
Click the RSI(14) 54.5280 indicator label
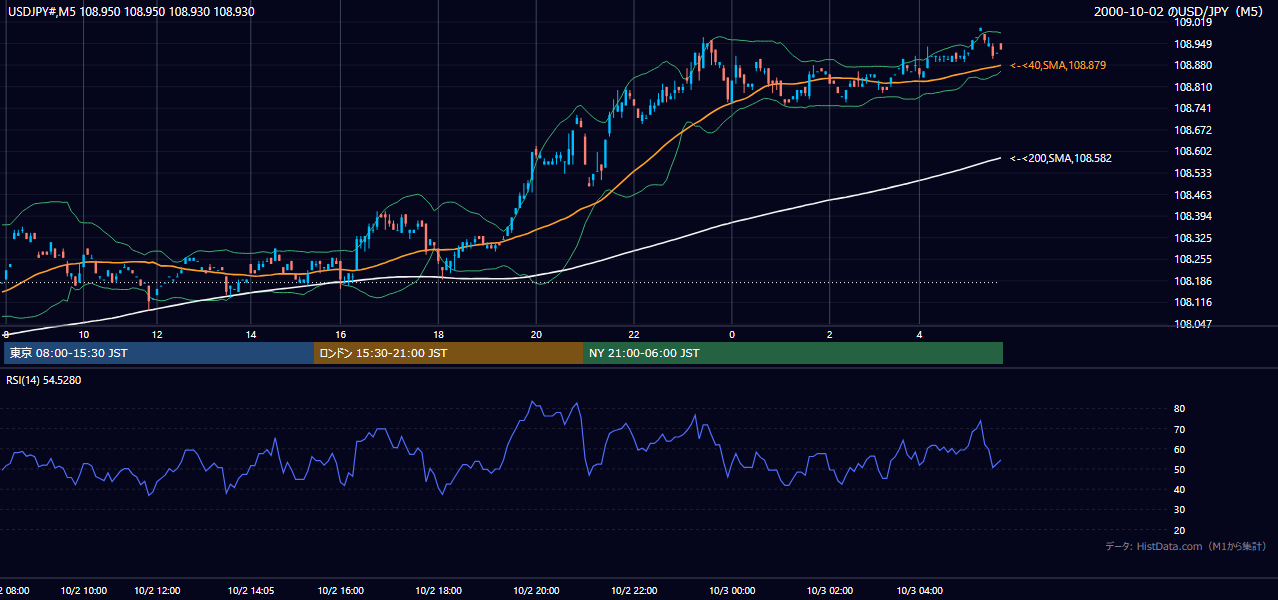(44, 380)
